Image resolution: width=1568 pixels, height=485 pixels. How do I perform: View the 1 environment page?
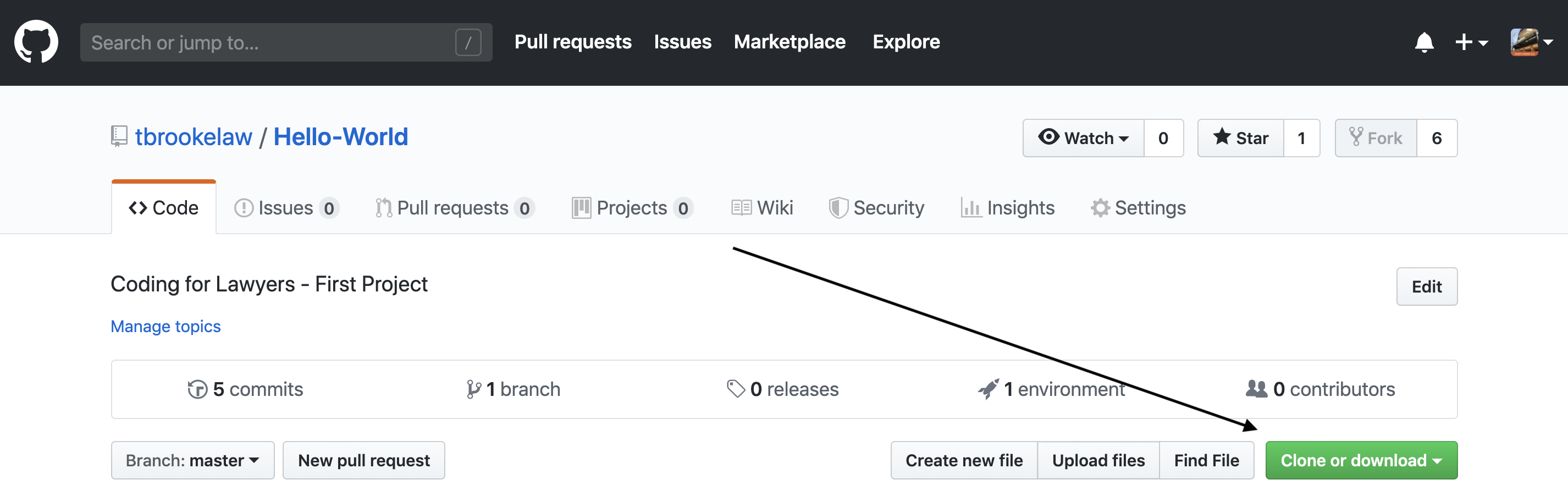coord(1052,389)
